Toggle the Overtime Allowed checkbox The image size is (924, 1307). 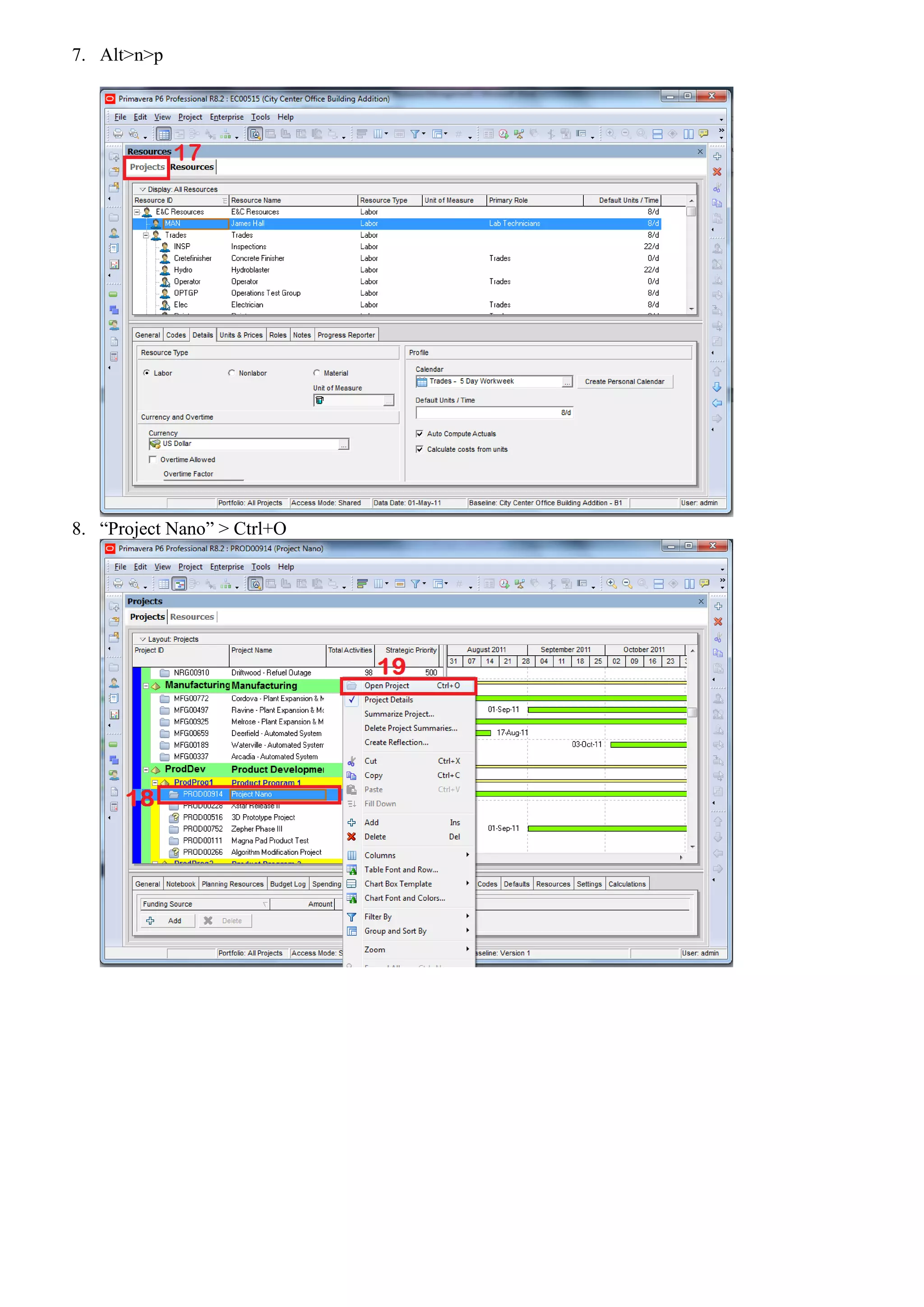152,459
